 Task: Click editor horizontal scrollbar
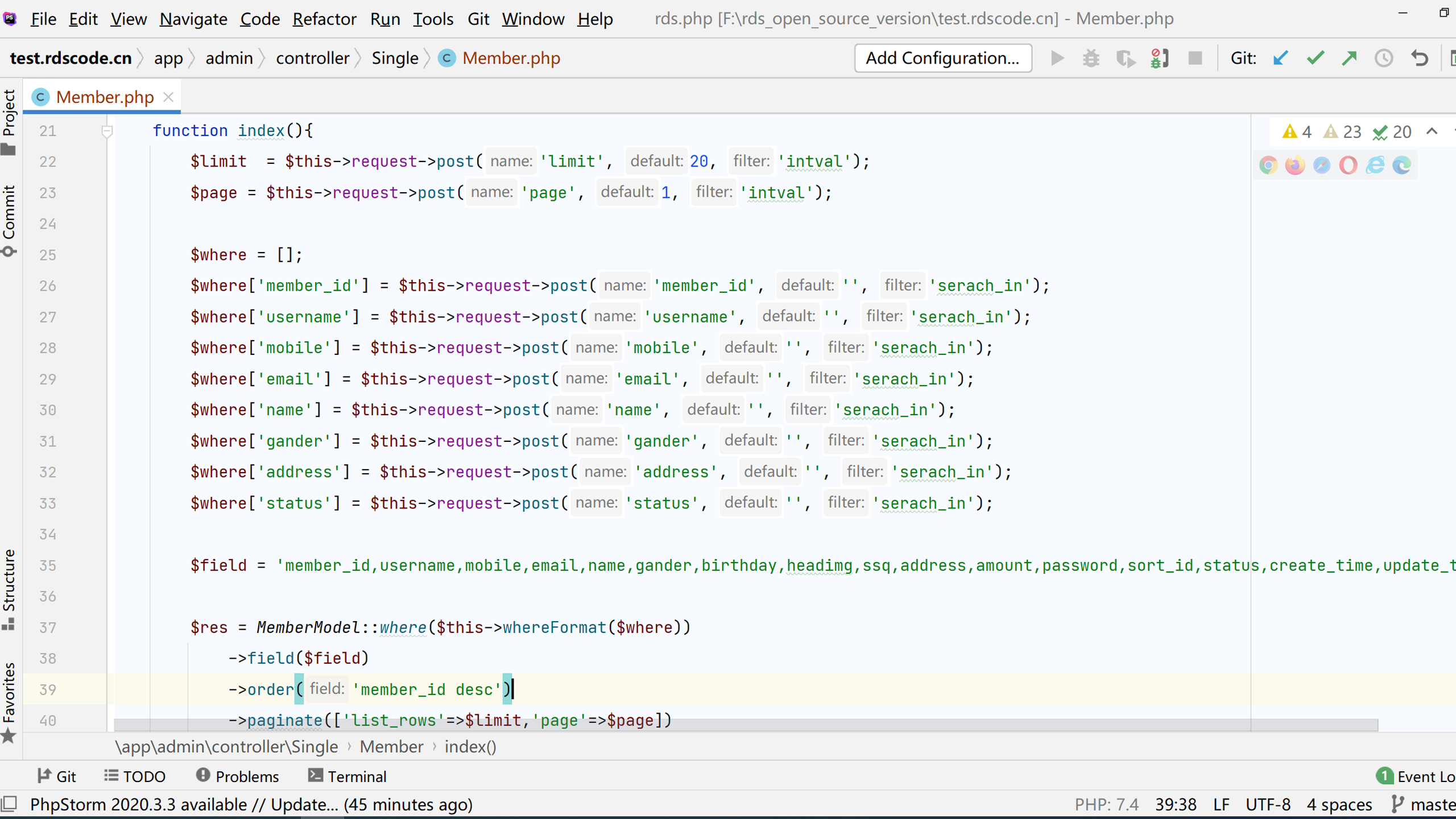pyautogui.click(x=745, y=725)
